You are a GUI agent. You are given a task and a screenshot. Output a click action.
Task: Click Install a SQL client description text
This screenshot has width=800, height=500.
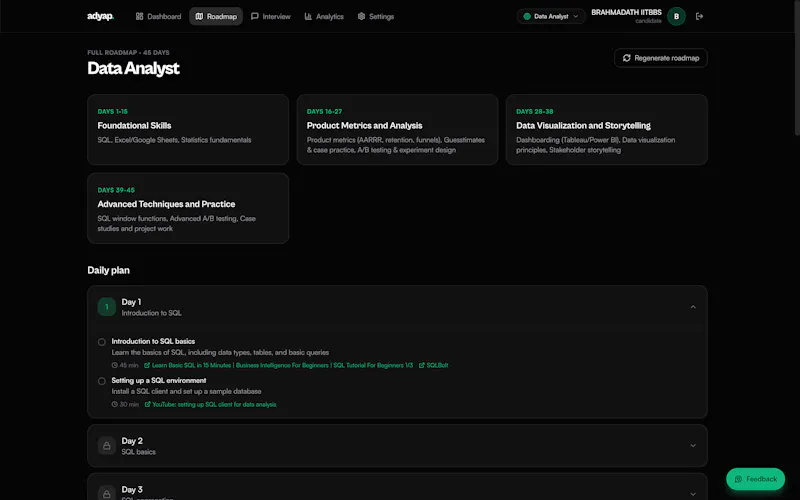click(186, 391)
